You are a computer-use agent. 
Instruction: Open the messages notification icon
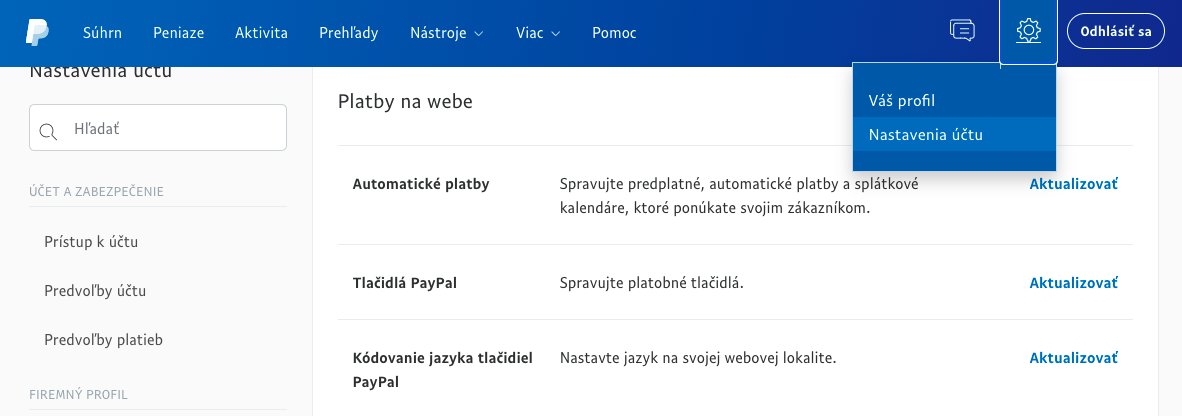pos(962,31)
